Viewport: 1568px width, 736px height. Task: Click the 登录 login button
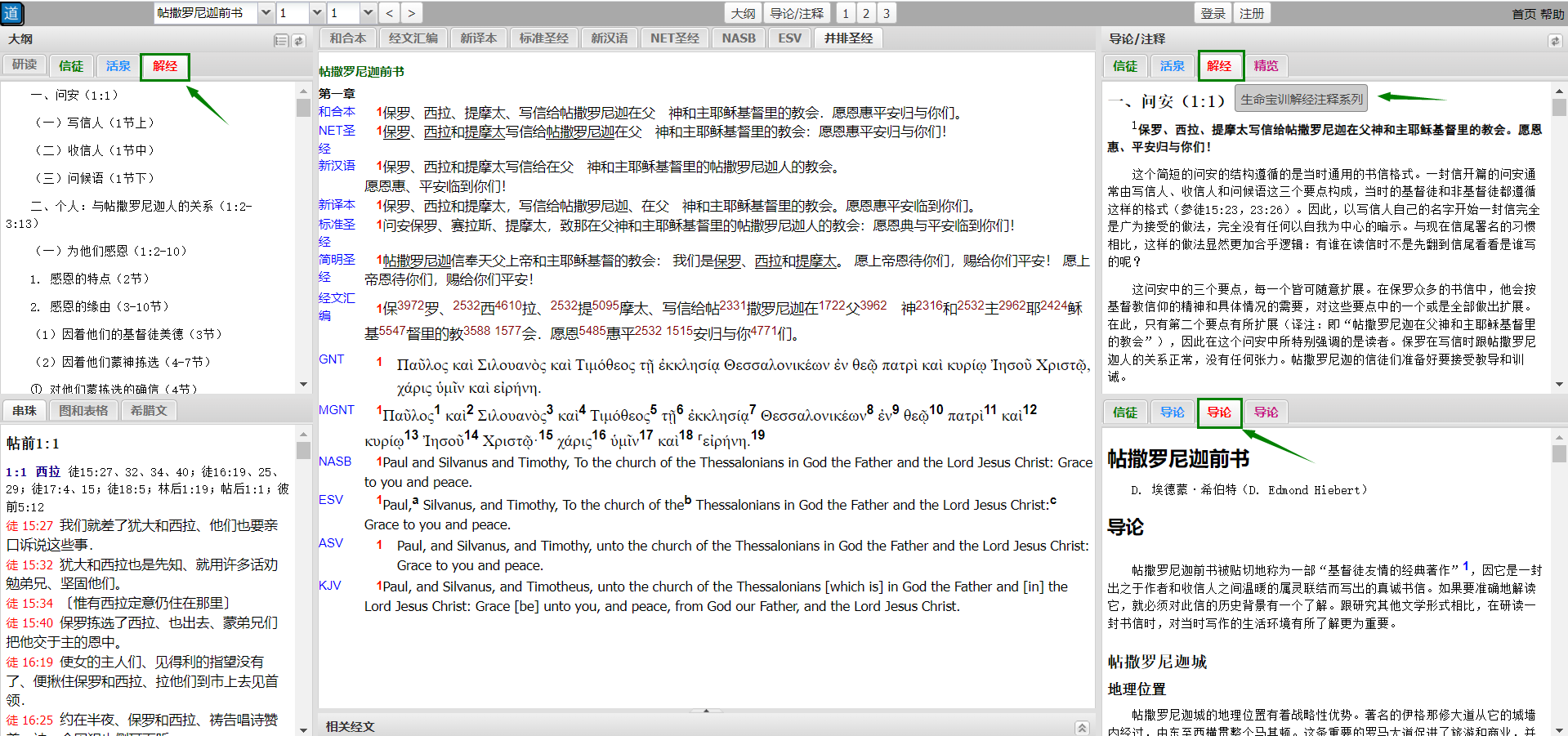(1213, 13)
